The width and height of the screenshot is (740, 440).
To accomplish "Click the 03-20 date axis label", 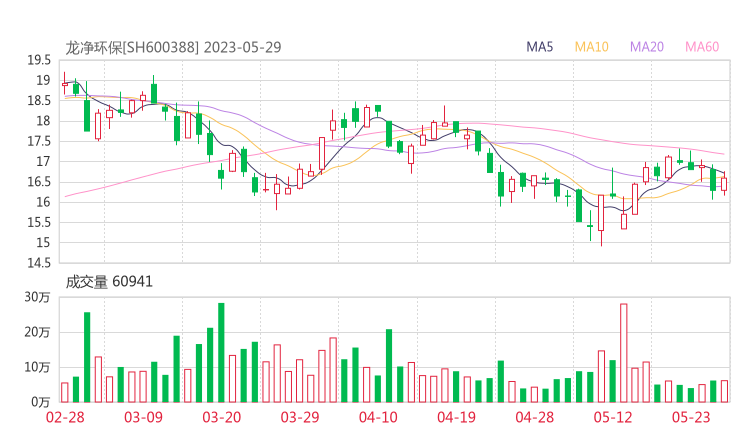I will click(x=222, y=417).
